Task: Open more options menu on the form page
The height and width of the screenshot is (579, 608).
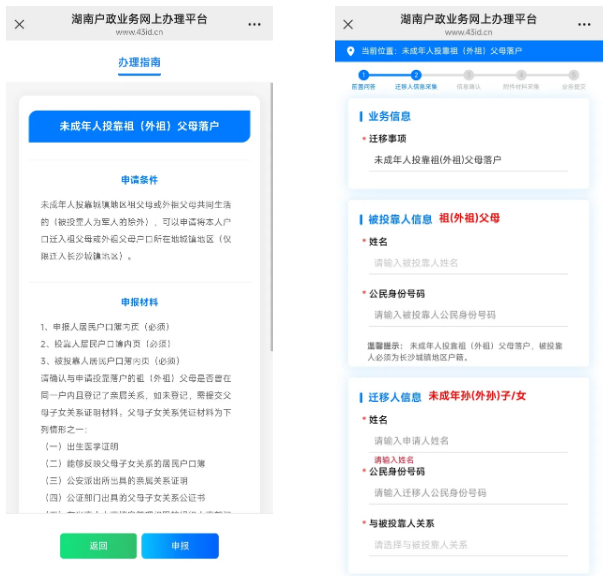Action: click(583, 24)
